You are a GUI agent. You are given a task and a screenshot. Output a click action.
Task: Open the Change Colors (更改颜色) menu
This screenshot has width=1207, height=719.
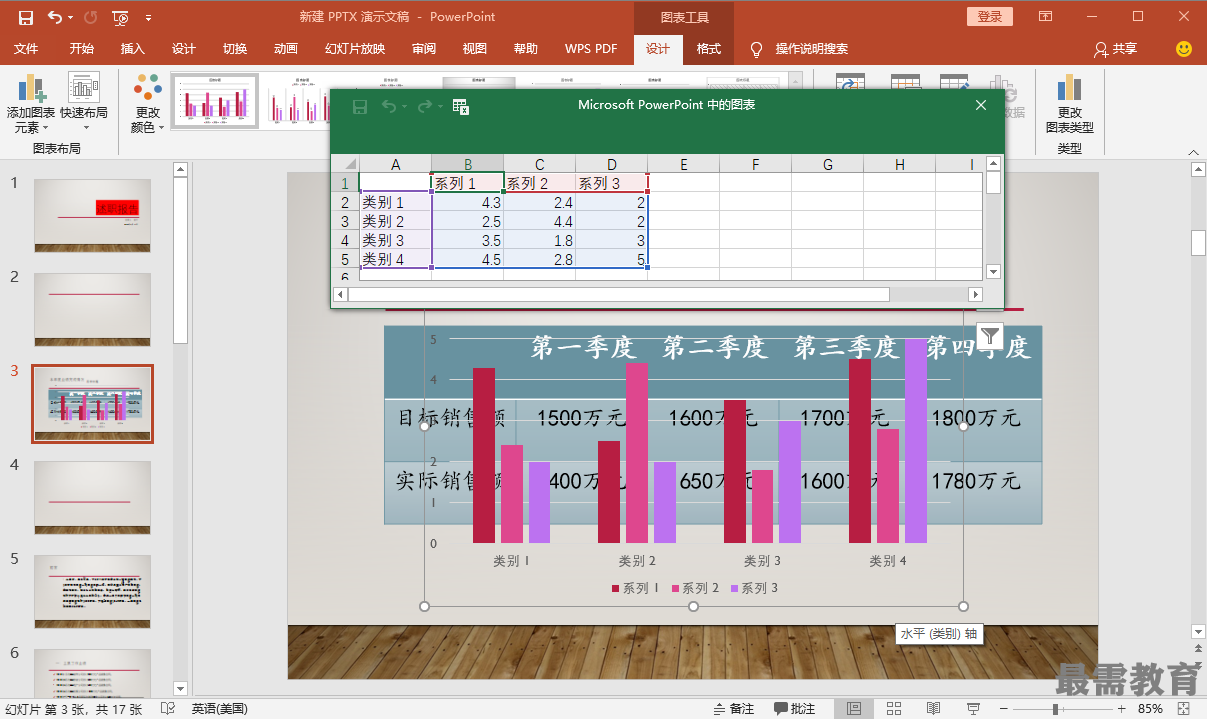click(x=148, y=104)
